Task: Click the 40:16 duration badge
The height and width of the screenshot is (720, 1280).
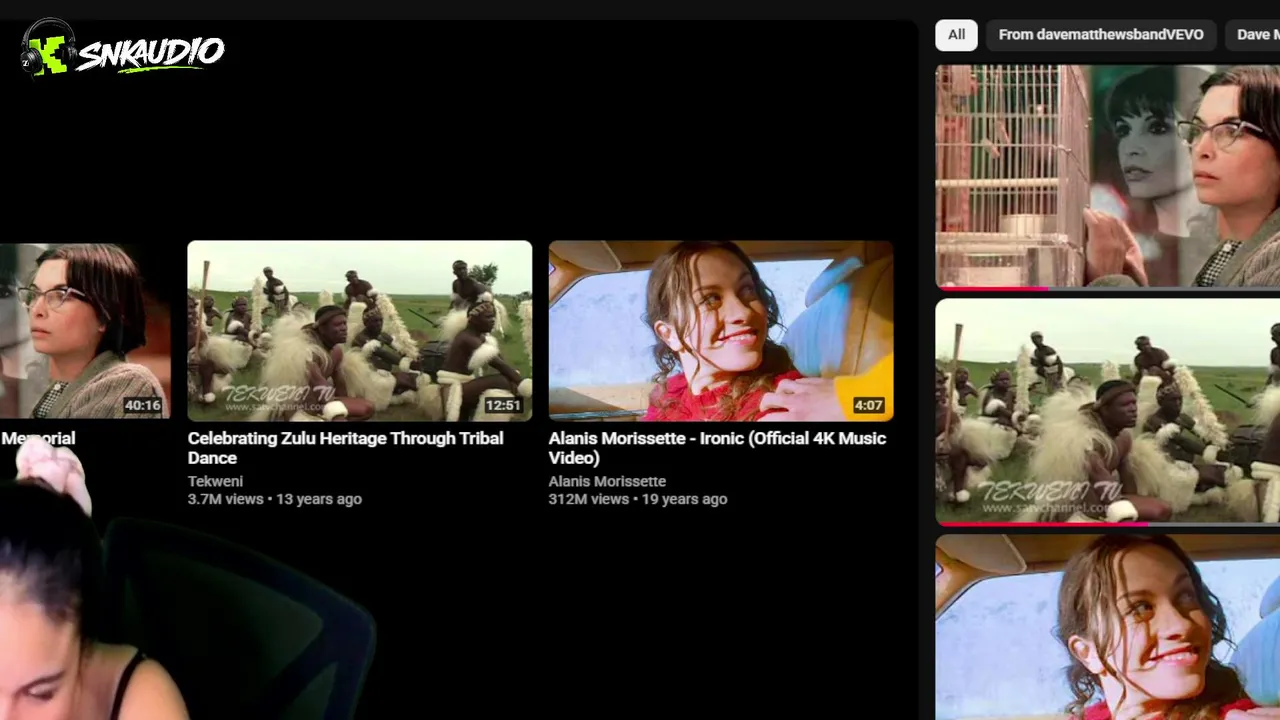Action: point(142,405)
